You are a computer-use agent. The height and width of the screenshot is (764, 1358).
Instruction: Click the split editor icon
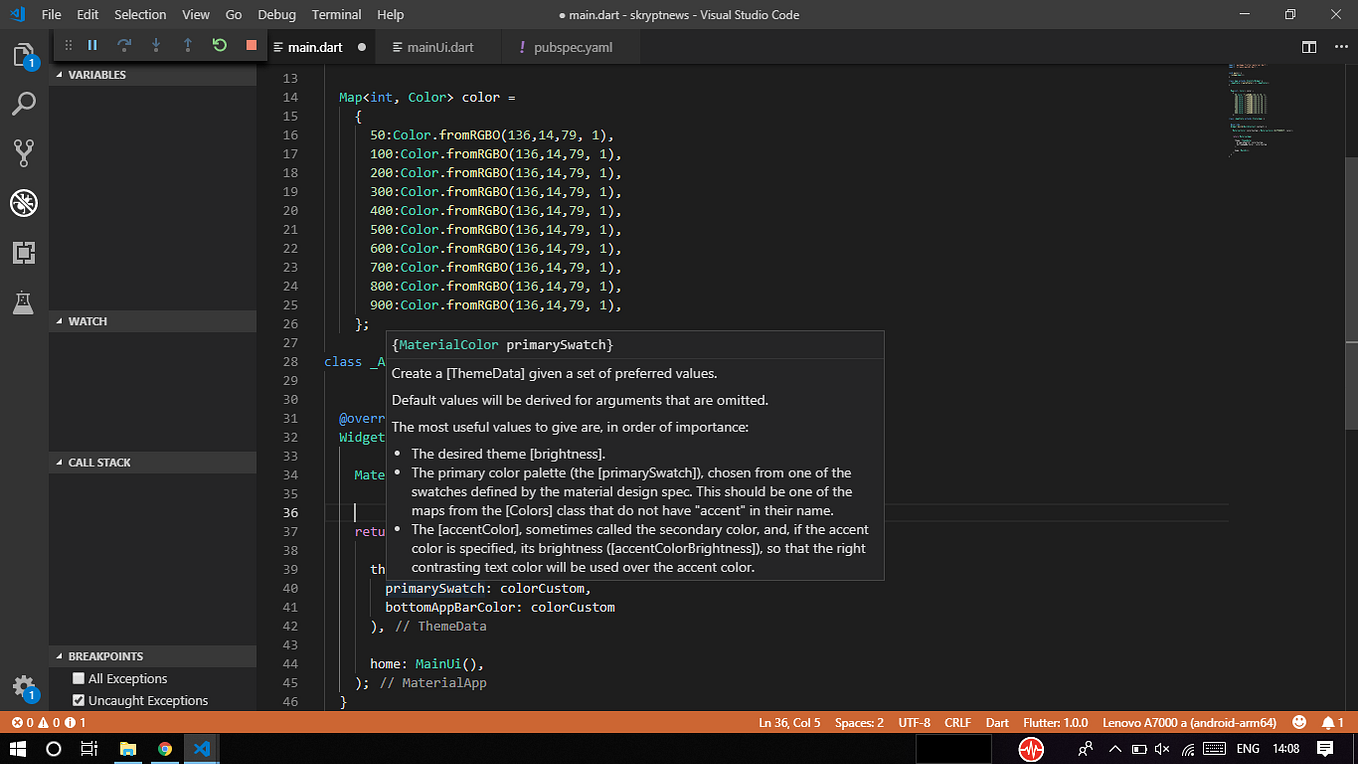coord(1309,47)
